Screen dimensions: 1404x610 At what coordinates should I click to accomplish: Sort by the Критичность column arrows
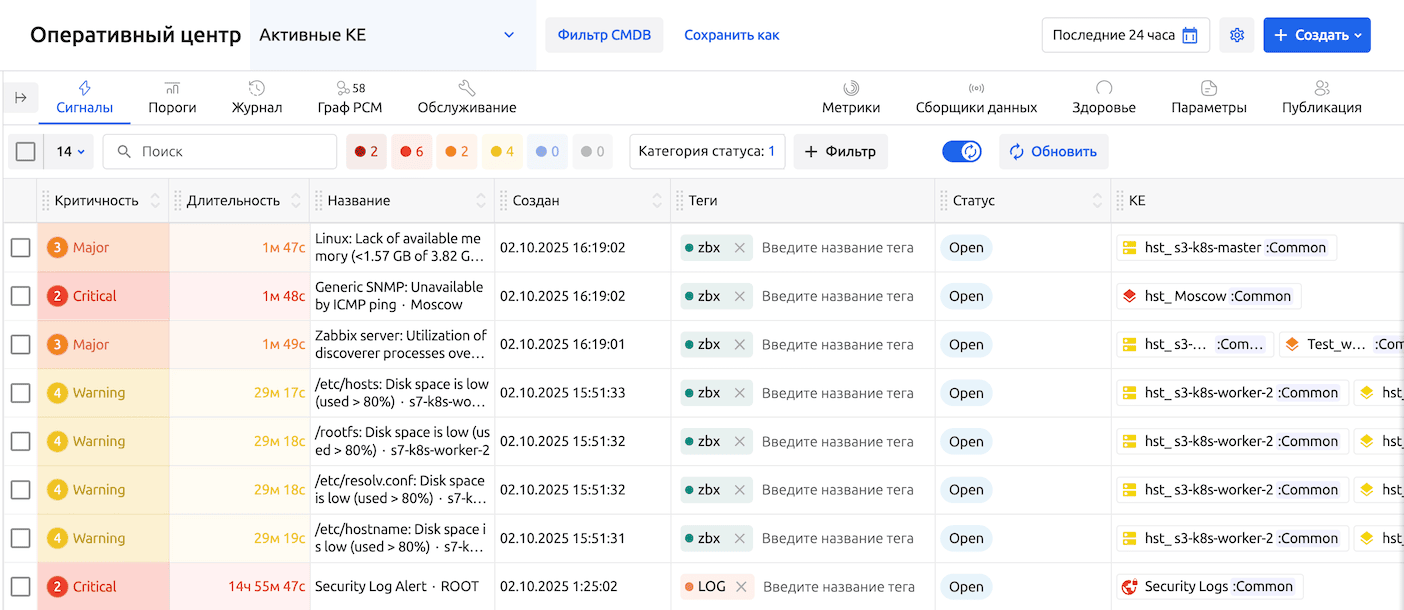point(155,201)
